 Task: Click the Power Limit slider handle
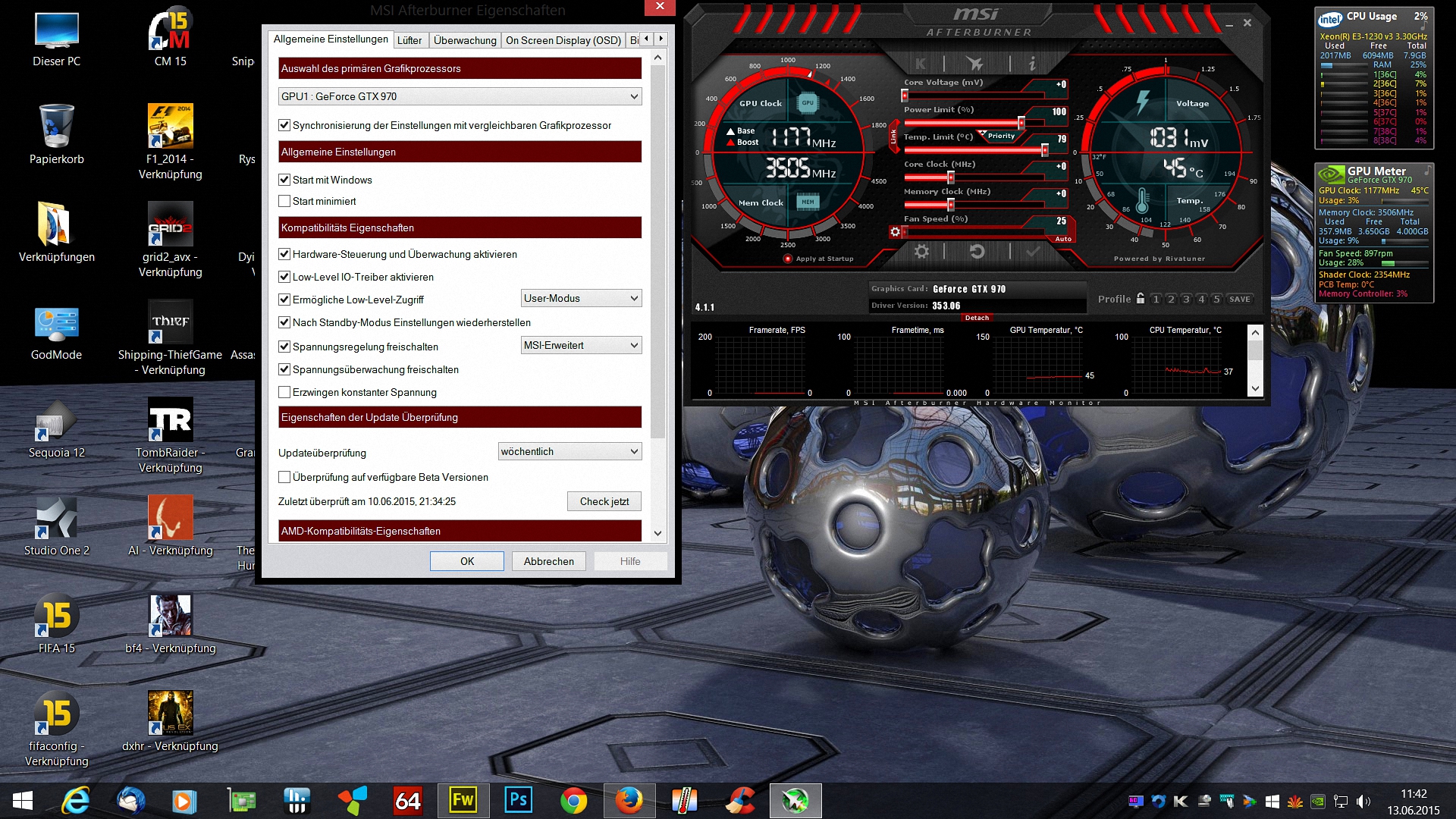tap(1021, 123)
